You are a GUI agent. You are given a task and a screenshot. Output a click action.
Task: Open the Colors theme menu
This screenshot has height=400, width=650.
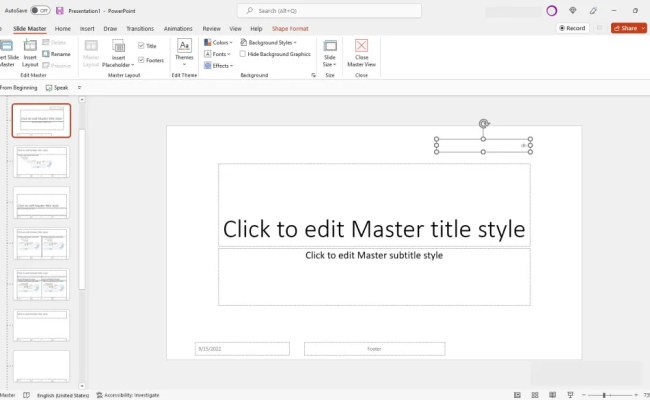218,42
